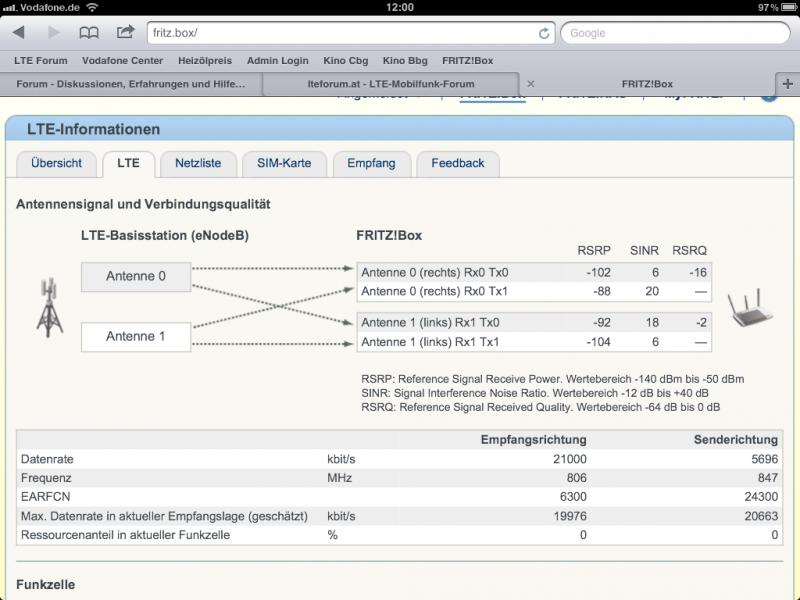
Task: Tap the estimated max rate value 19976
Action: click(x=570, y=516)
